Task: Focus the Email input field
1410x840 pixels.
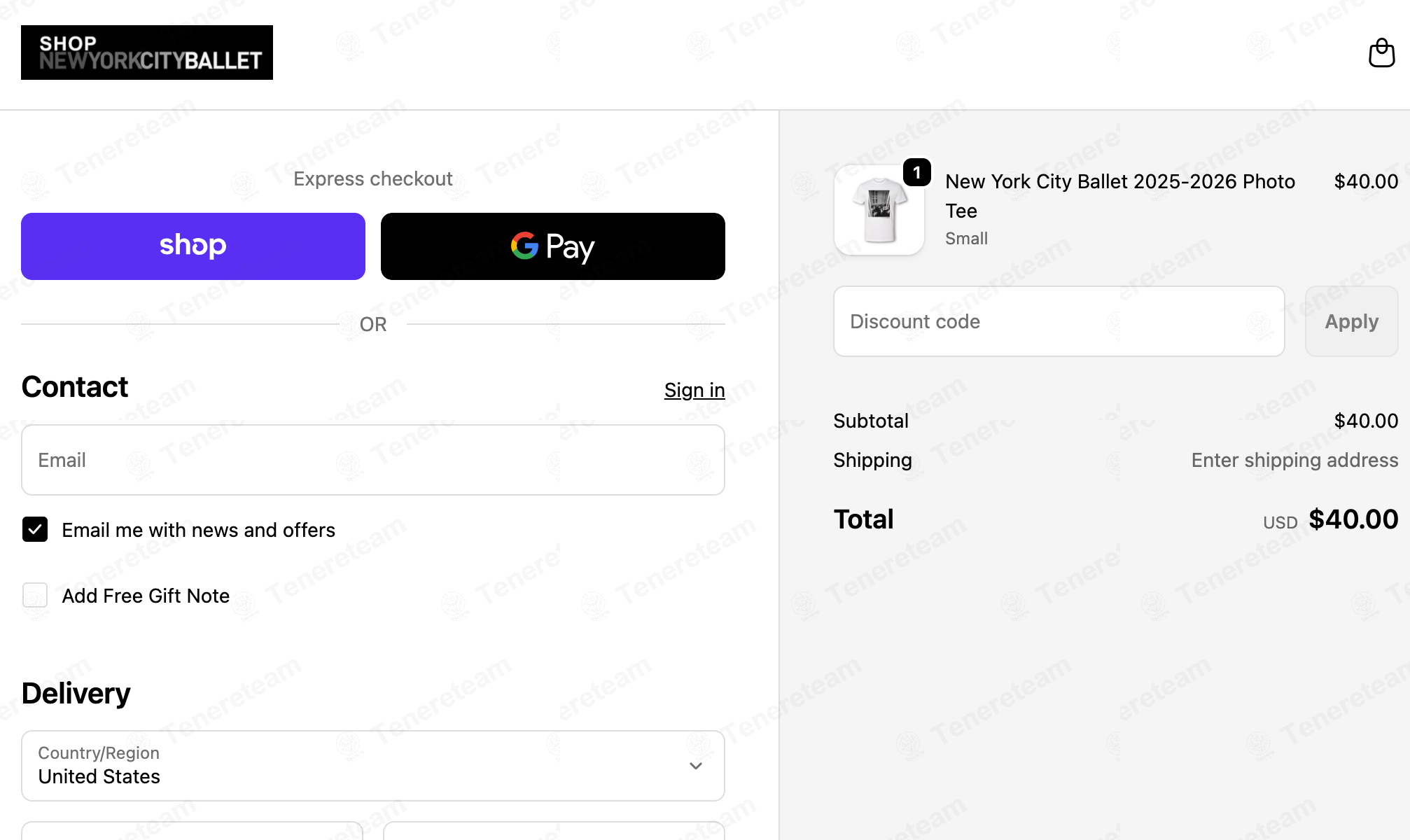Action: coord(373,460)
